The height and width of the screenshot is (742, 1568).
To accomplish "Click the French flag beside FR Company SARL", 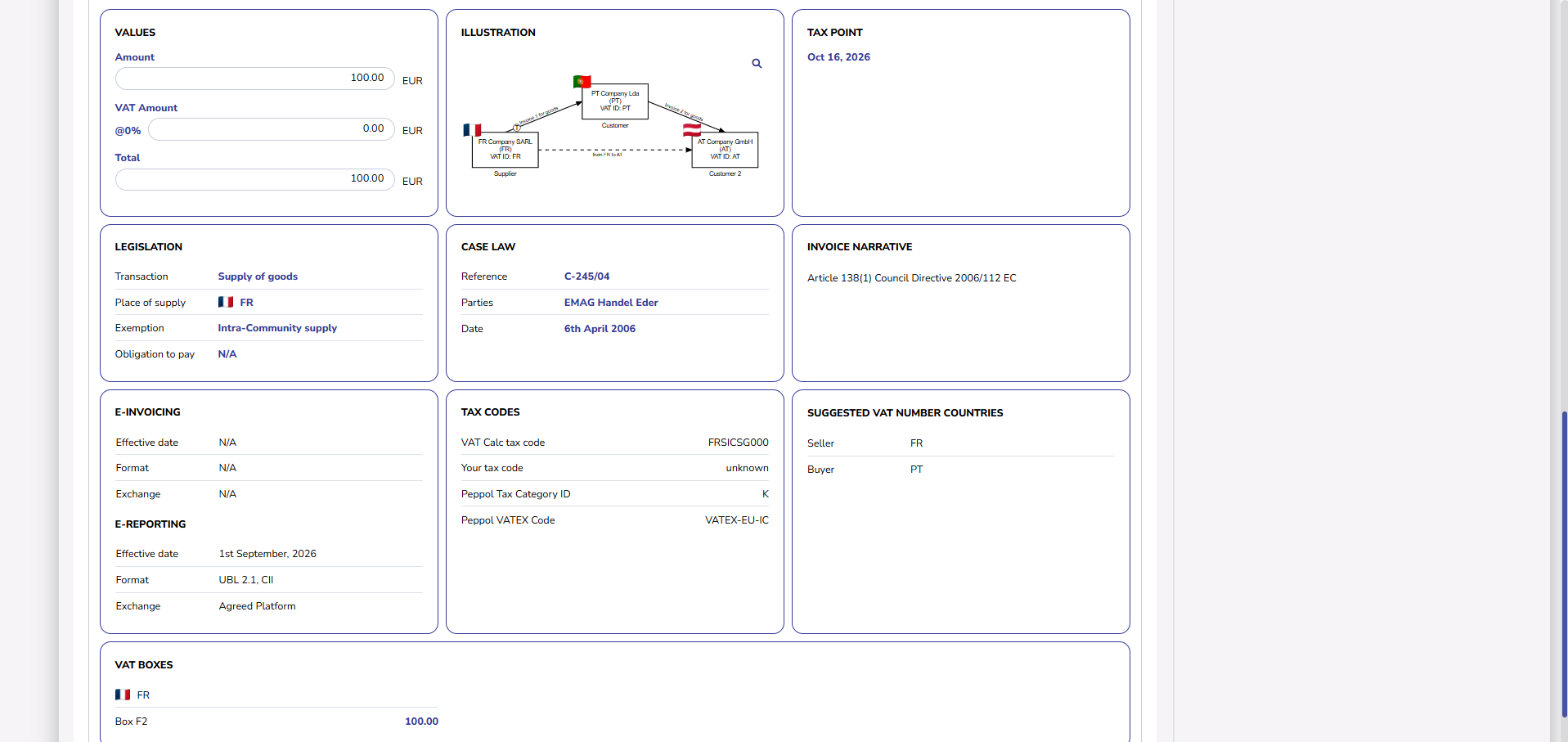I will click(472, 130).
